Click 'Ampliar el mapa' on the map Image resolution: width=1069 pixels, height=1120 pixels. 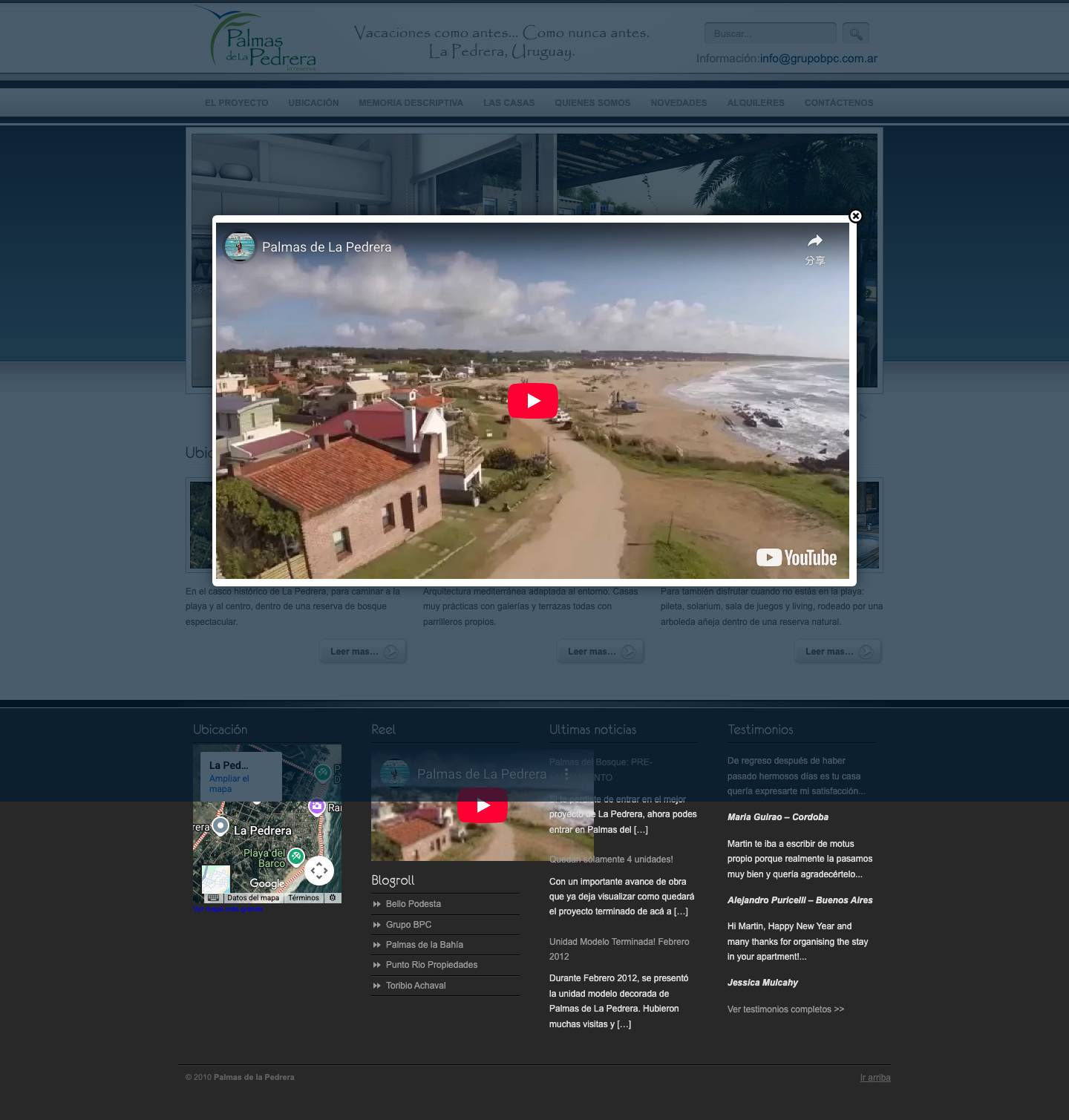[229, 784]
